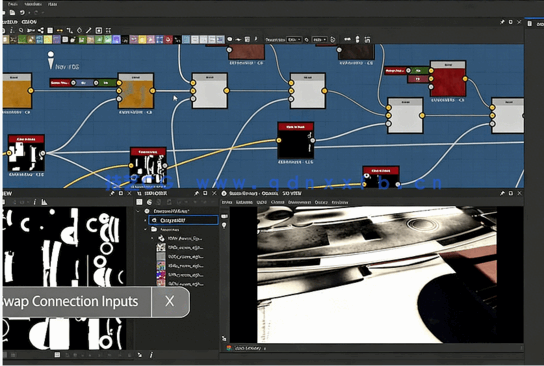Open the Help menu in the menu bar
The image size is (544, 366).
pos(52,4)
